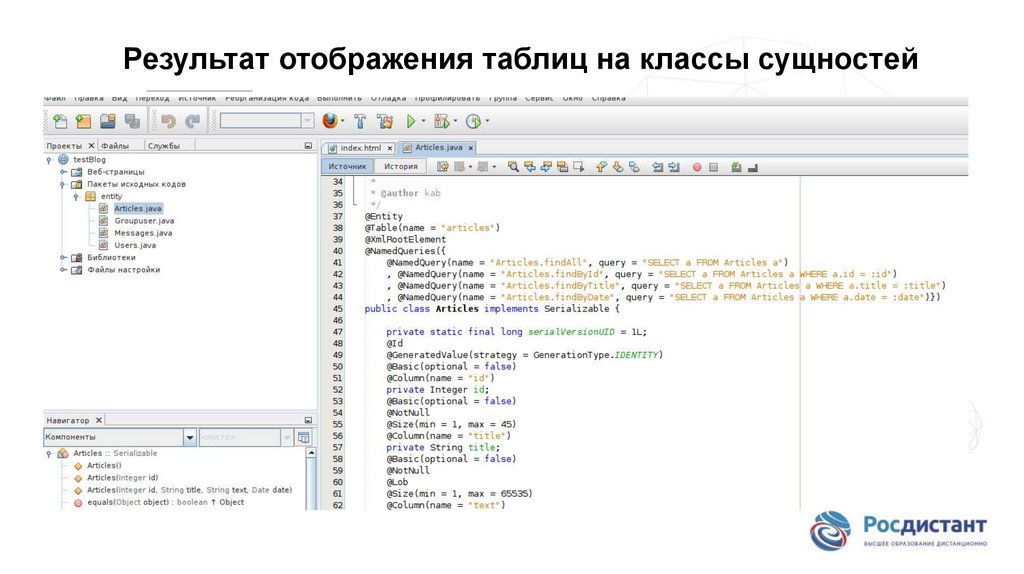Switch to the Проекты tab
1024x574 pixels.
64,146
